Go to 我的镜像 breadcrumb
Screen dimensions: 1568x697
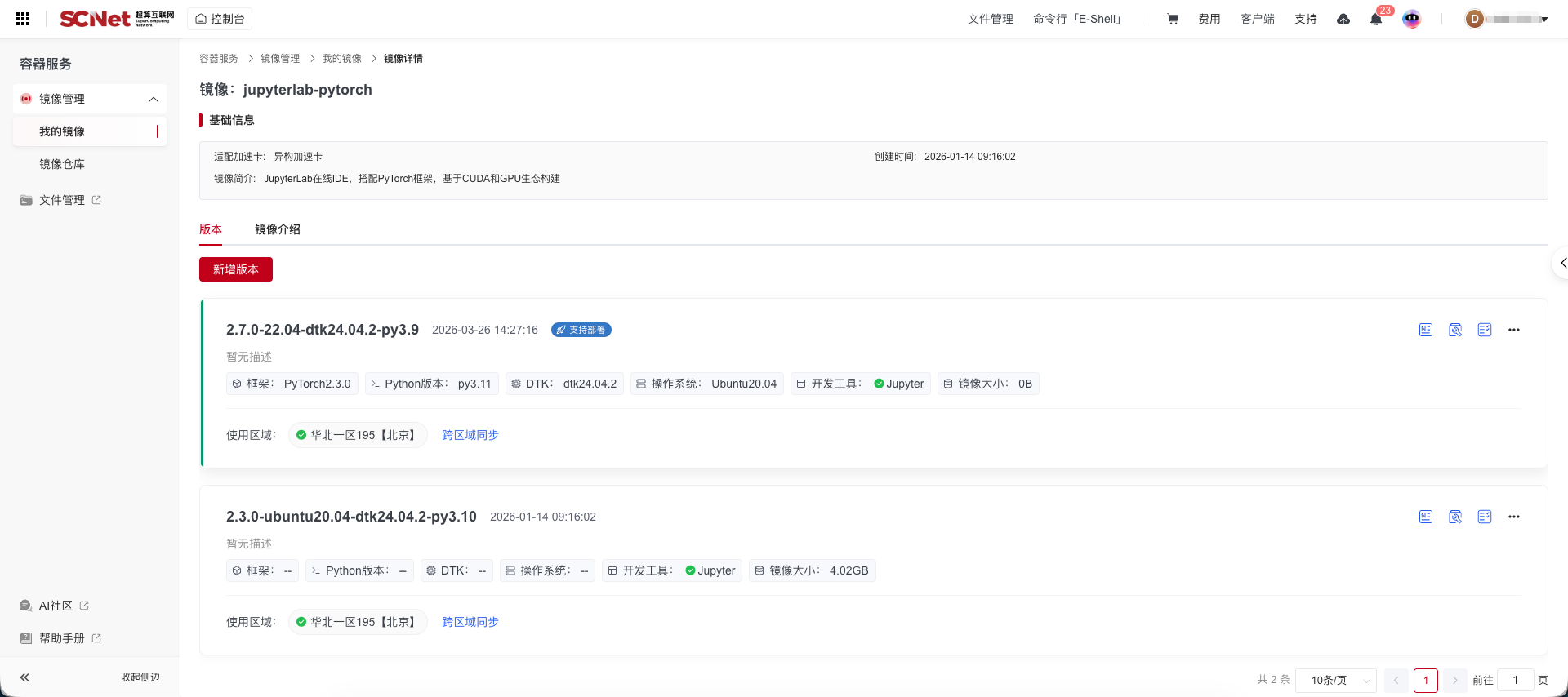(x=341, y=59)
